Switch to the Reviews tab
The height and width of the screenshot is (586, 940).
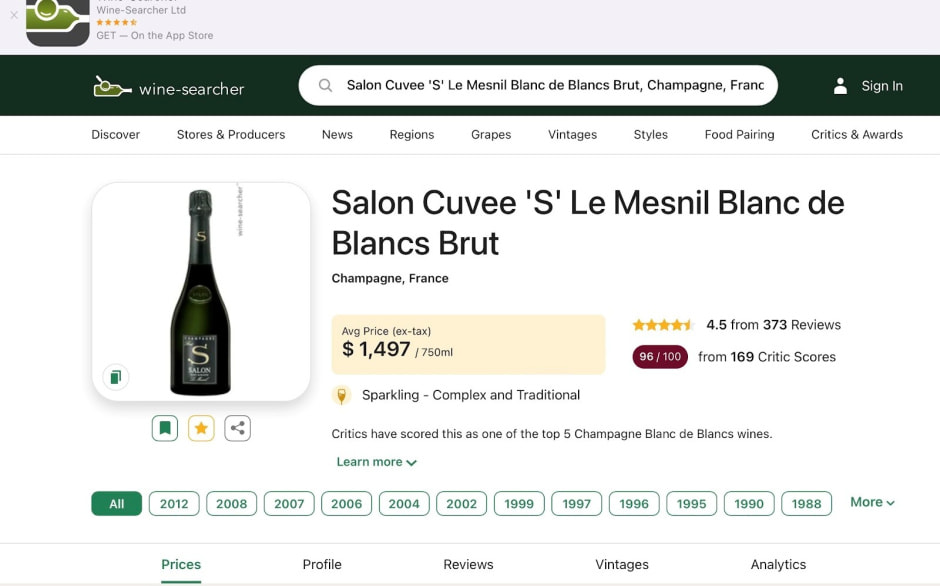[468, 564]
